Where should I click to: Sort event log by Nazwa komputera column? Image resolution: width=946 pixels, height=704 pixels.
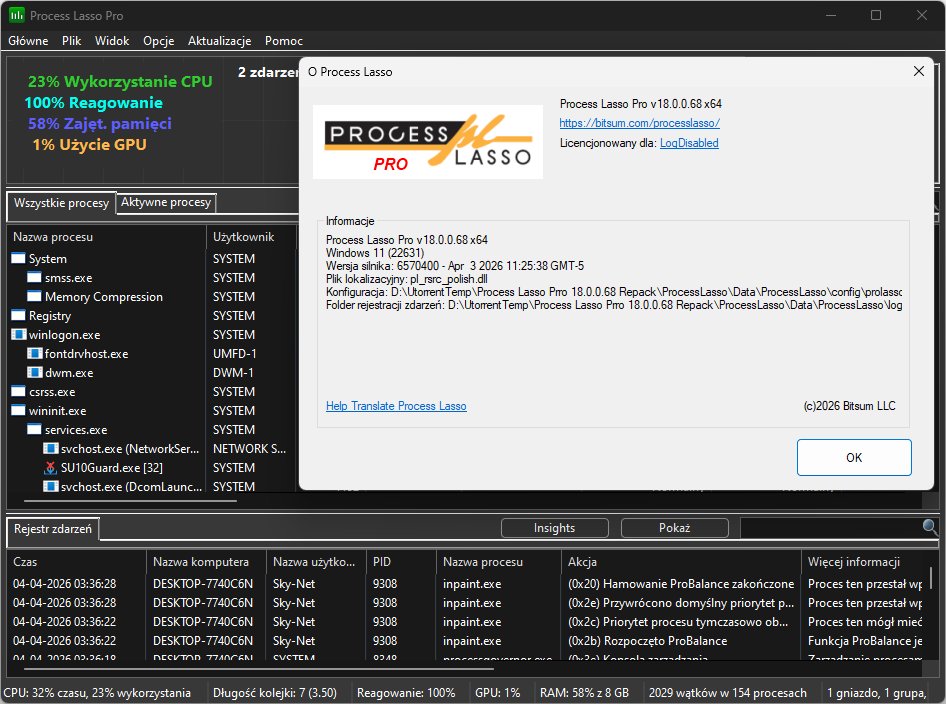pyautogui.click(x=206, y=562)
